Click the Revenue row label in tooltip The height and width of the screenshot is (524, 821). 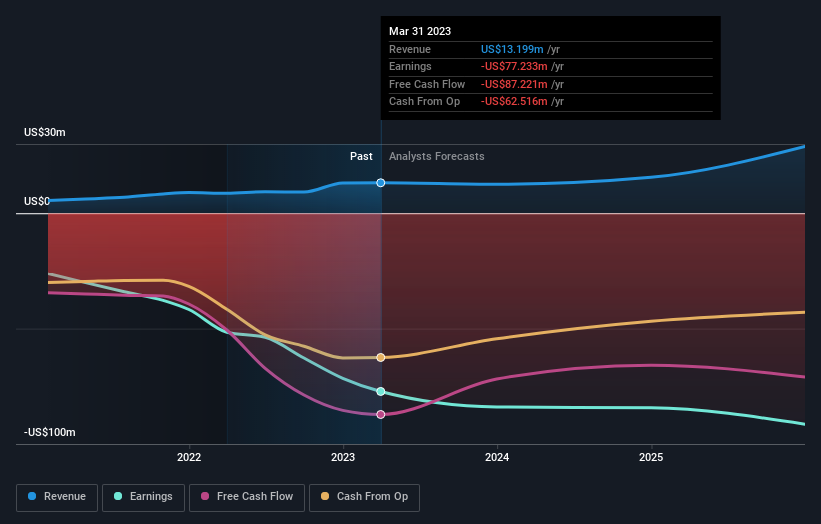pos(410,49)
